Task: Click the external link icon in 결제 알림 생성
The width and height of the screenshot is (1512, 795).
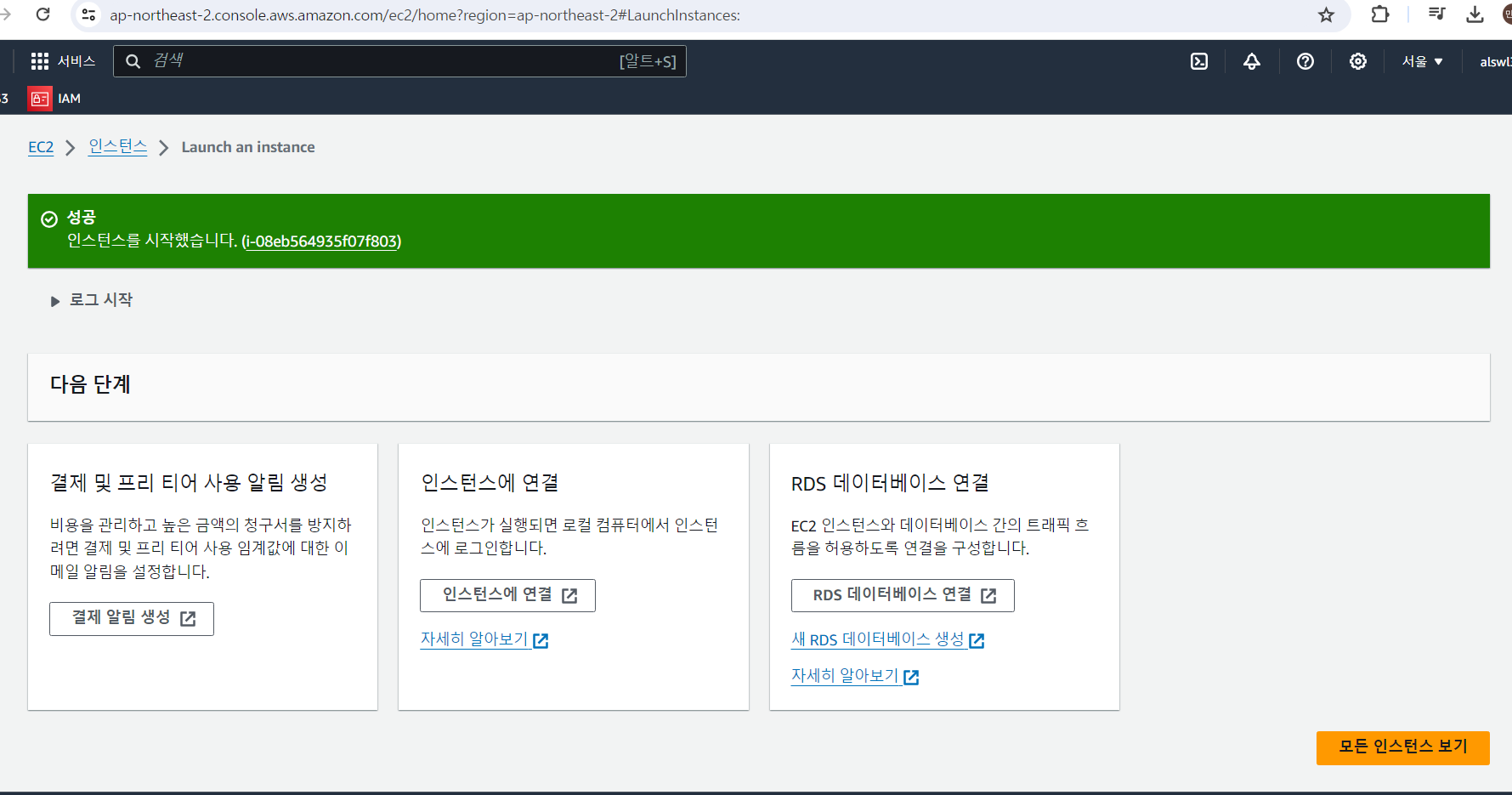Action: (189, 619)
